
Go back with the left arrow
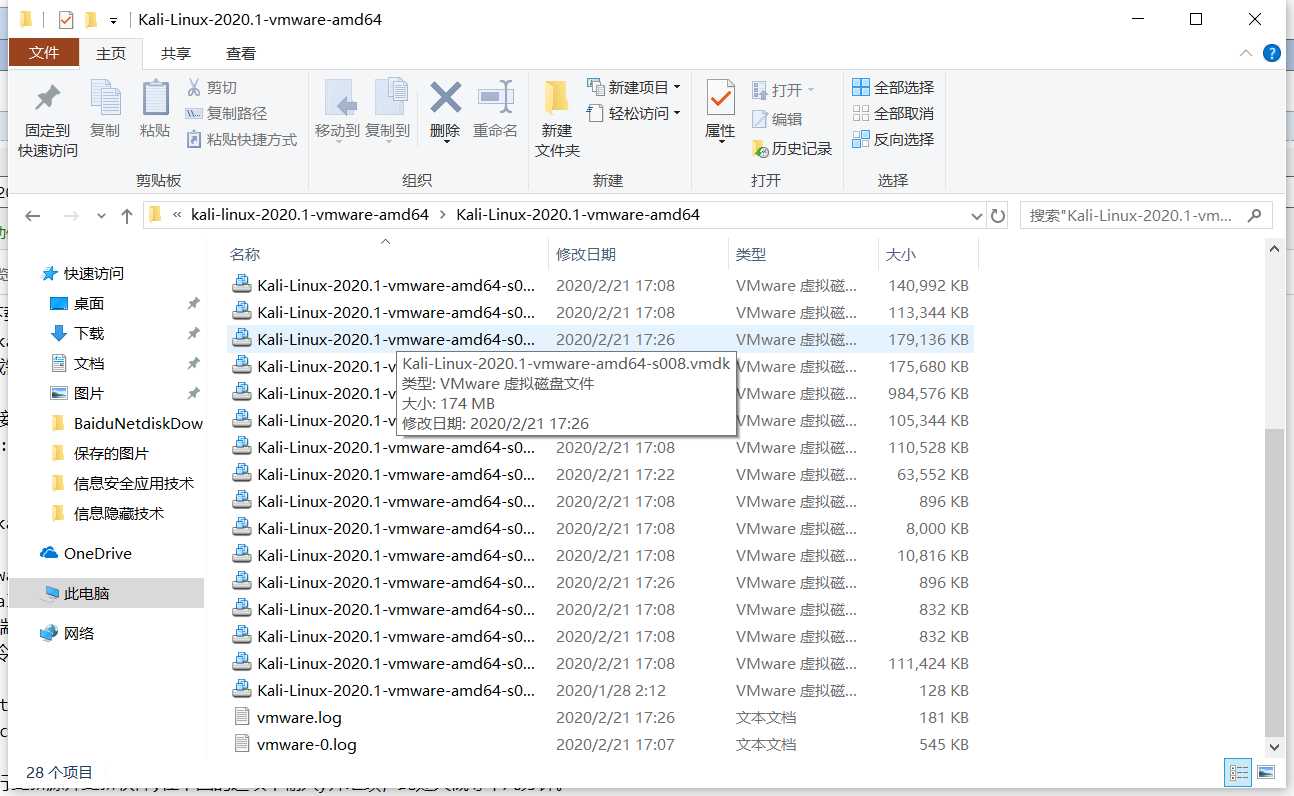pos(33,215)
